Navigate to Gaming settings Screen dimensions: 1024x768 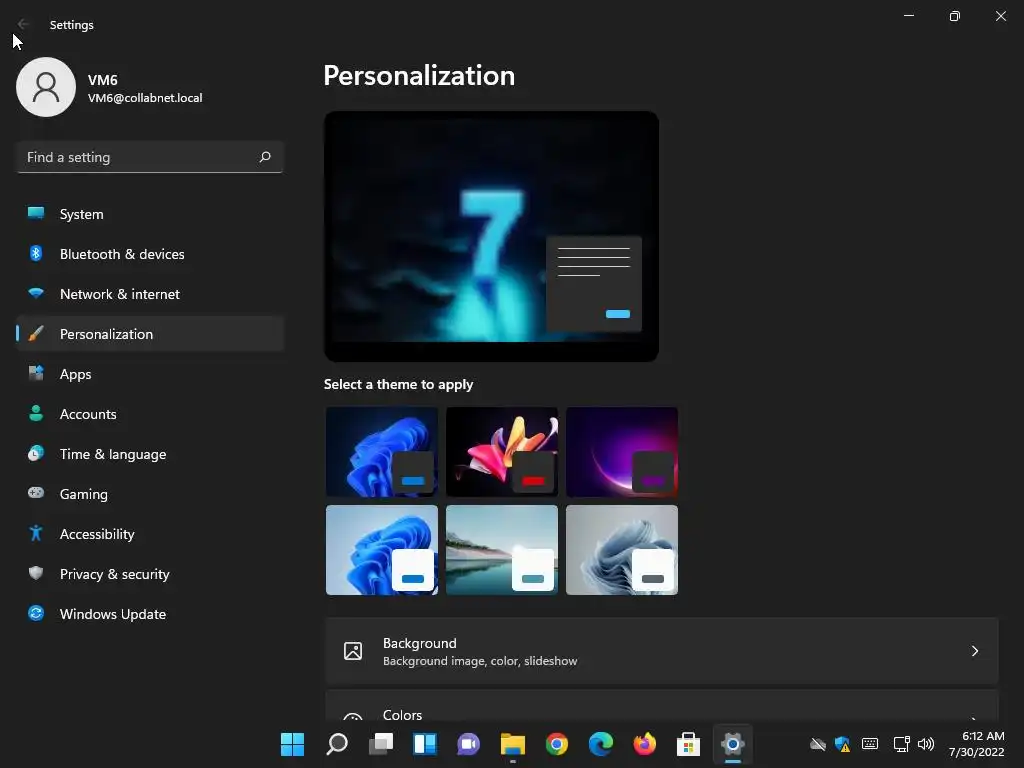pos(150,494)
